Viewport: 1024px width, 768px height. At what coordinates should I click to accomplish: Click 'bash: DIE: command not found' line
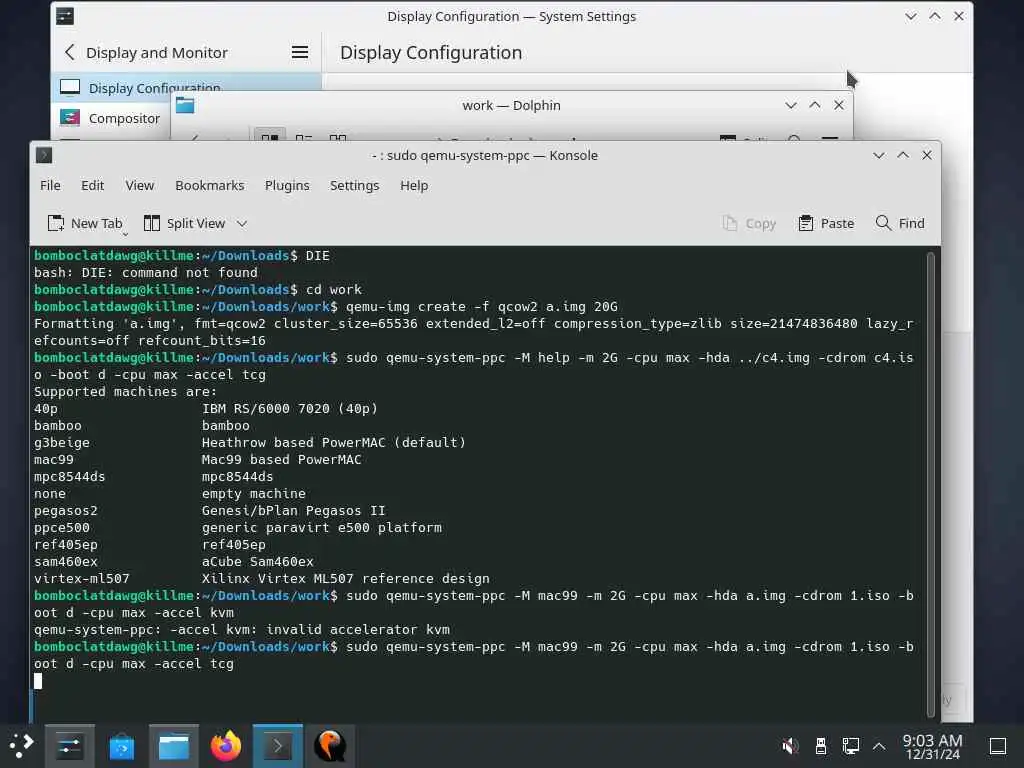point(146,272)
